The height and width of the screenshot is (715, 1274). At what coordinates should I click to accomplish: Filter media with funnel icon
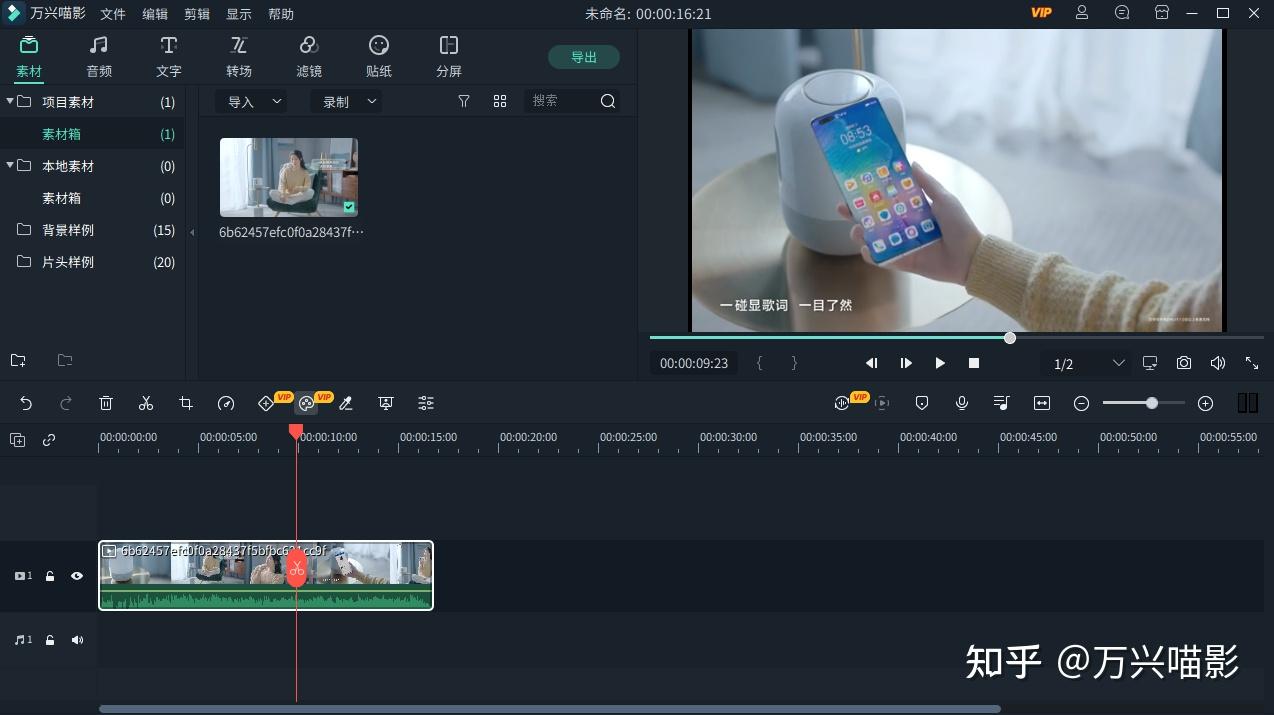[464, 101]
